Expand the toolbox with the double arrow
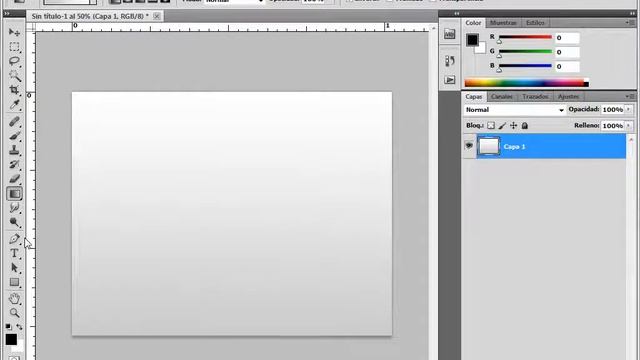Image resolution: width=640 pixels, height=360 pixels. pos(7,13)
